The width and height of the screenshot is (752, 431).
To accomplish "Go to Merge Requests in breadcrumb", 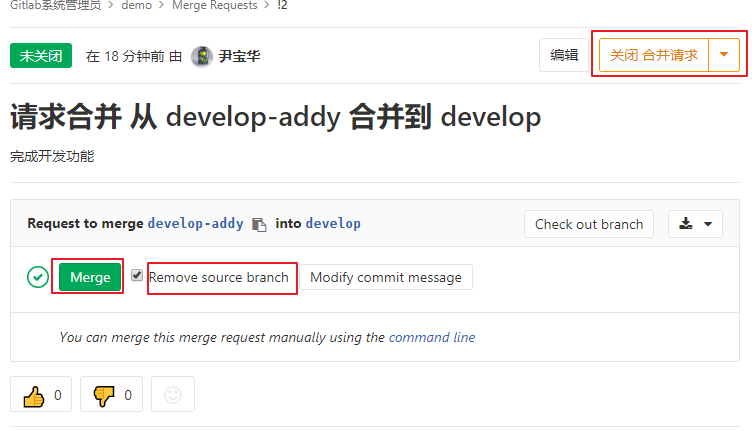I will (x=214, y=6).
